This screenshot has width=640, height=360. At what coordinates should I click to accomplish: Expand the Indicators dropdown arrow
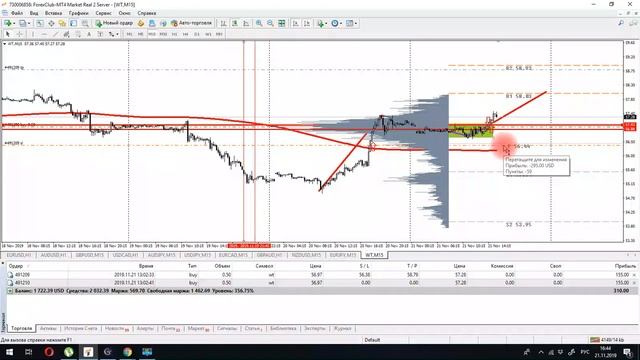click(x=326, y=23)
